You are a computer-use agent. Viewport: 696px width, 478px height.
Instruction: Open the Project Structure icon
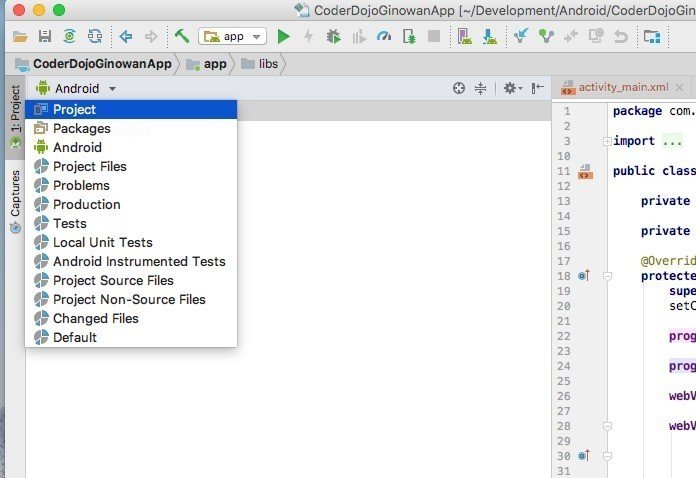(652, 36)
